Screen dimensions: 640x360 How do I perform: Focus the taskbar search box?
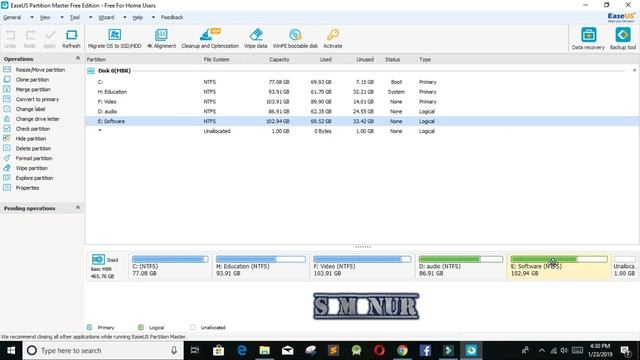103,351
